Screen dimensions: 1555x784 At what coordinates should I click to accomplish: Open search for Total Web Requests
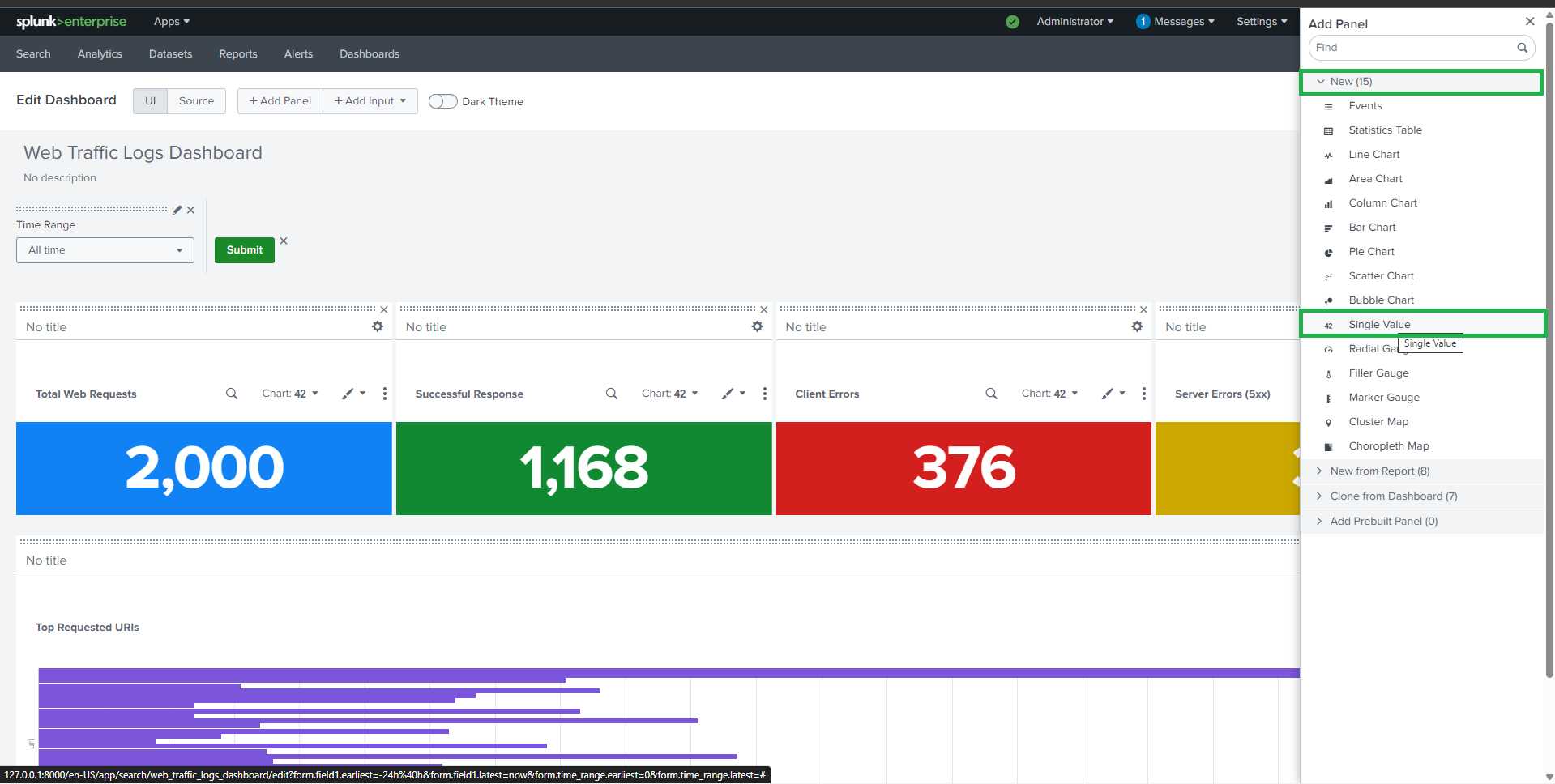(x=232, y=394)
